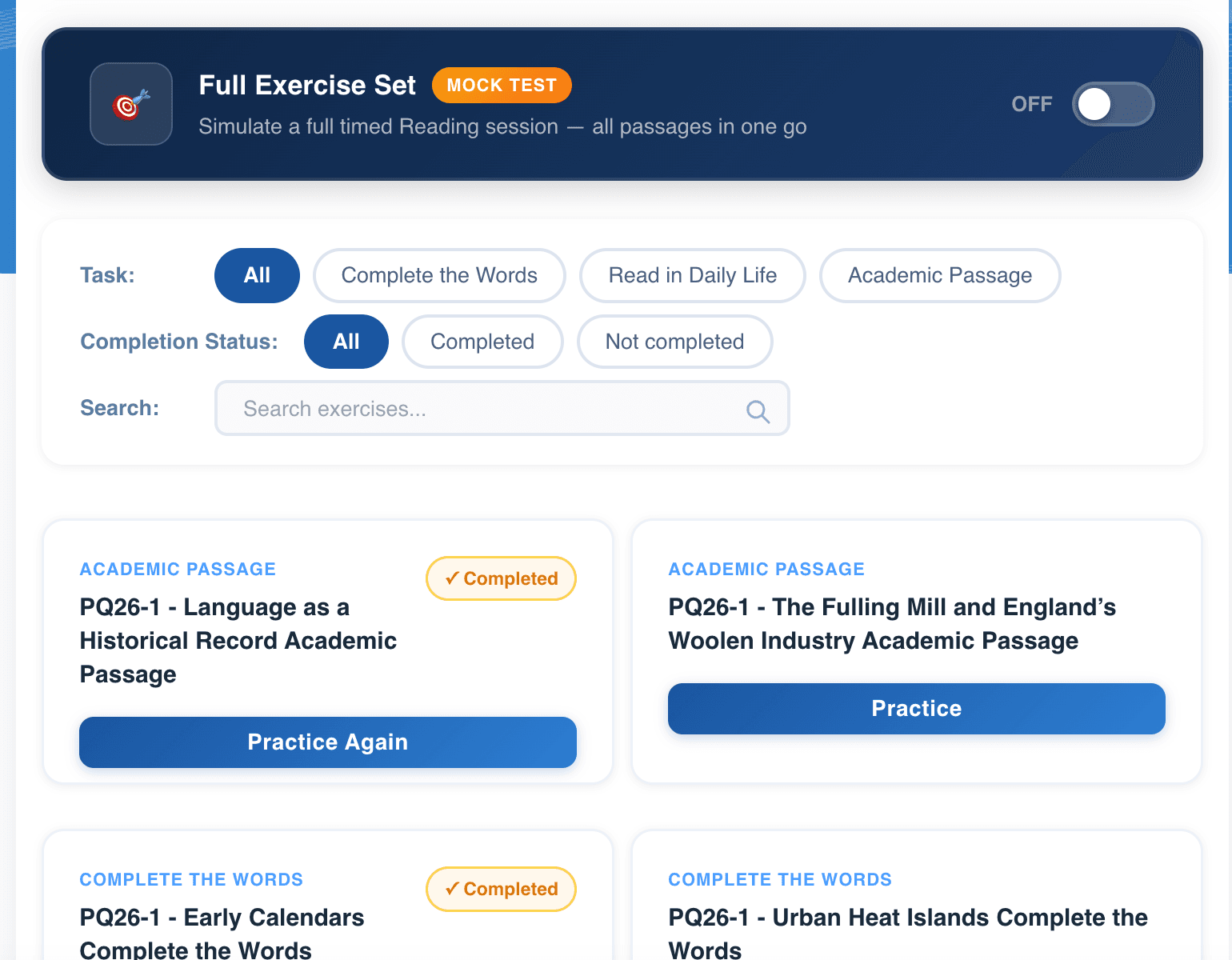Open the Early Calendars Complete the Words title
1232x960 pixels.
(222, 933)
